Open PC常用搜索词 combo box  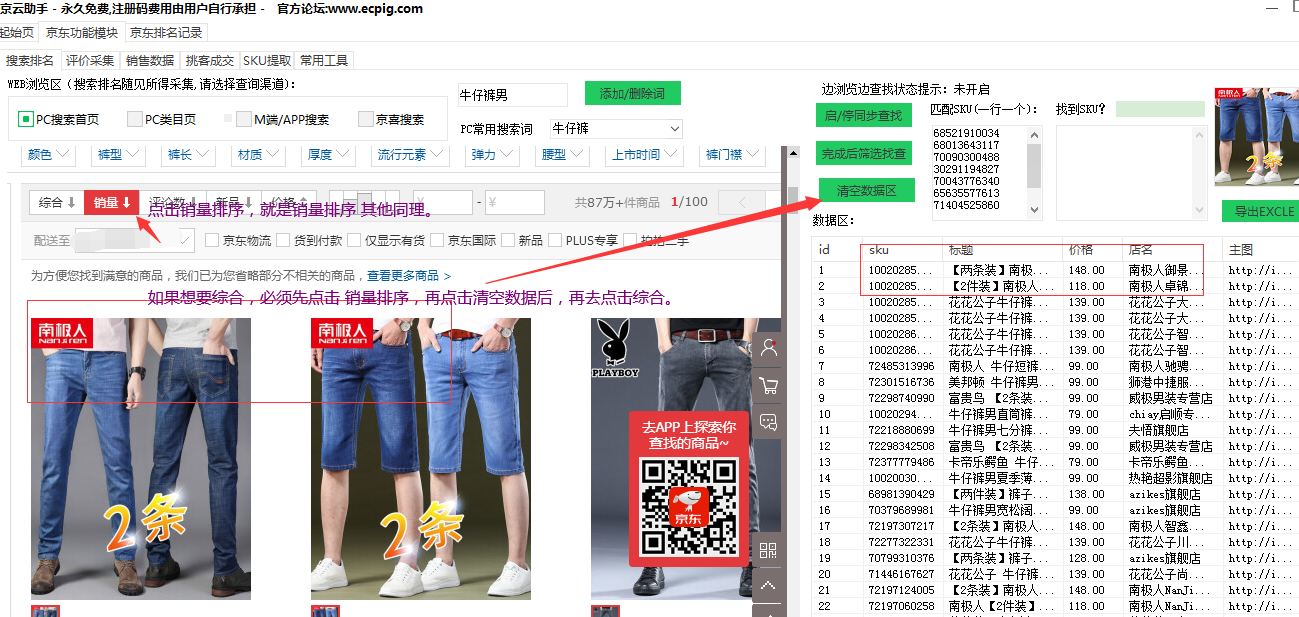tap(616, 129)
